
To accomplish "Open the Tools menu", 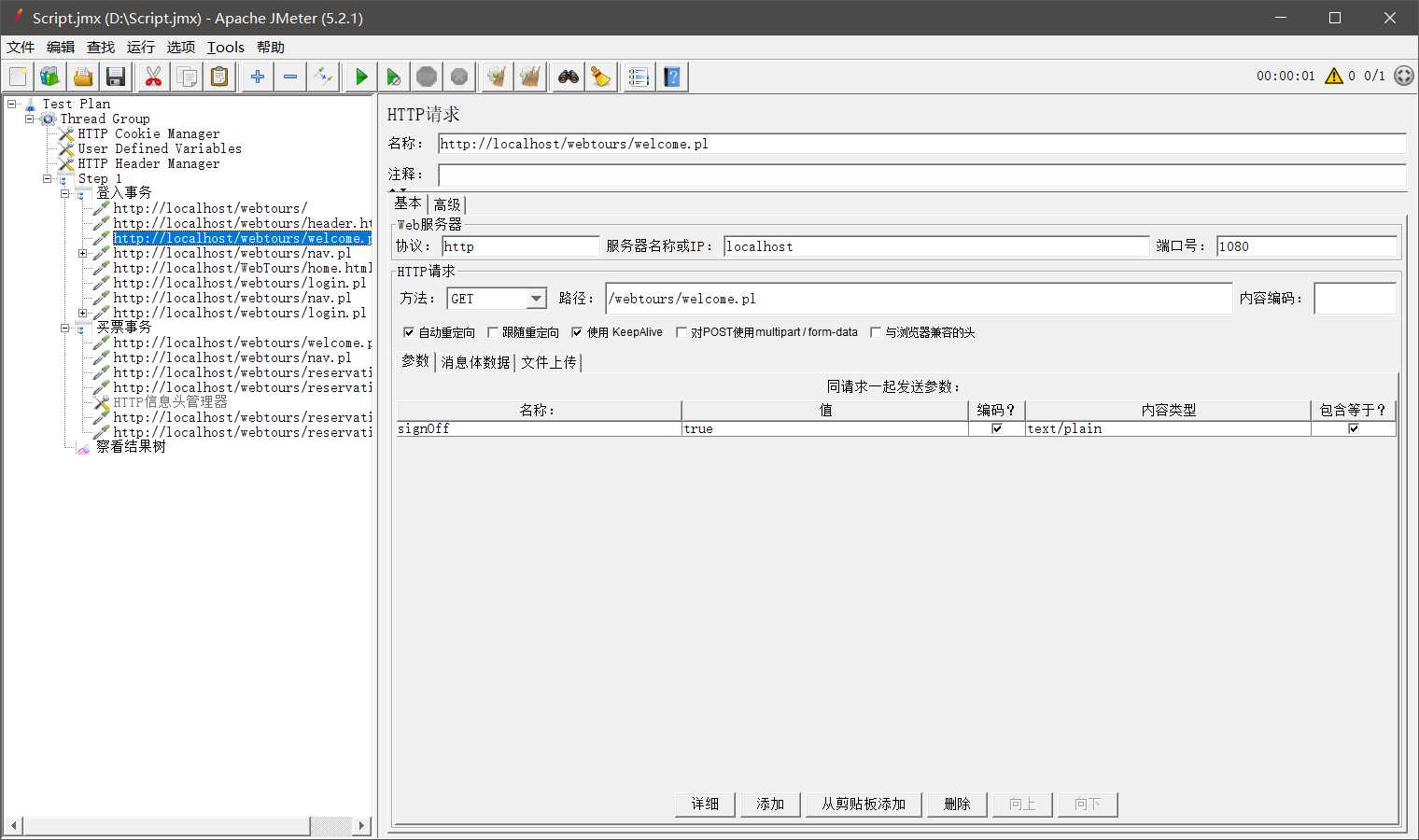I will [x=226, y=47].
